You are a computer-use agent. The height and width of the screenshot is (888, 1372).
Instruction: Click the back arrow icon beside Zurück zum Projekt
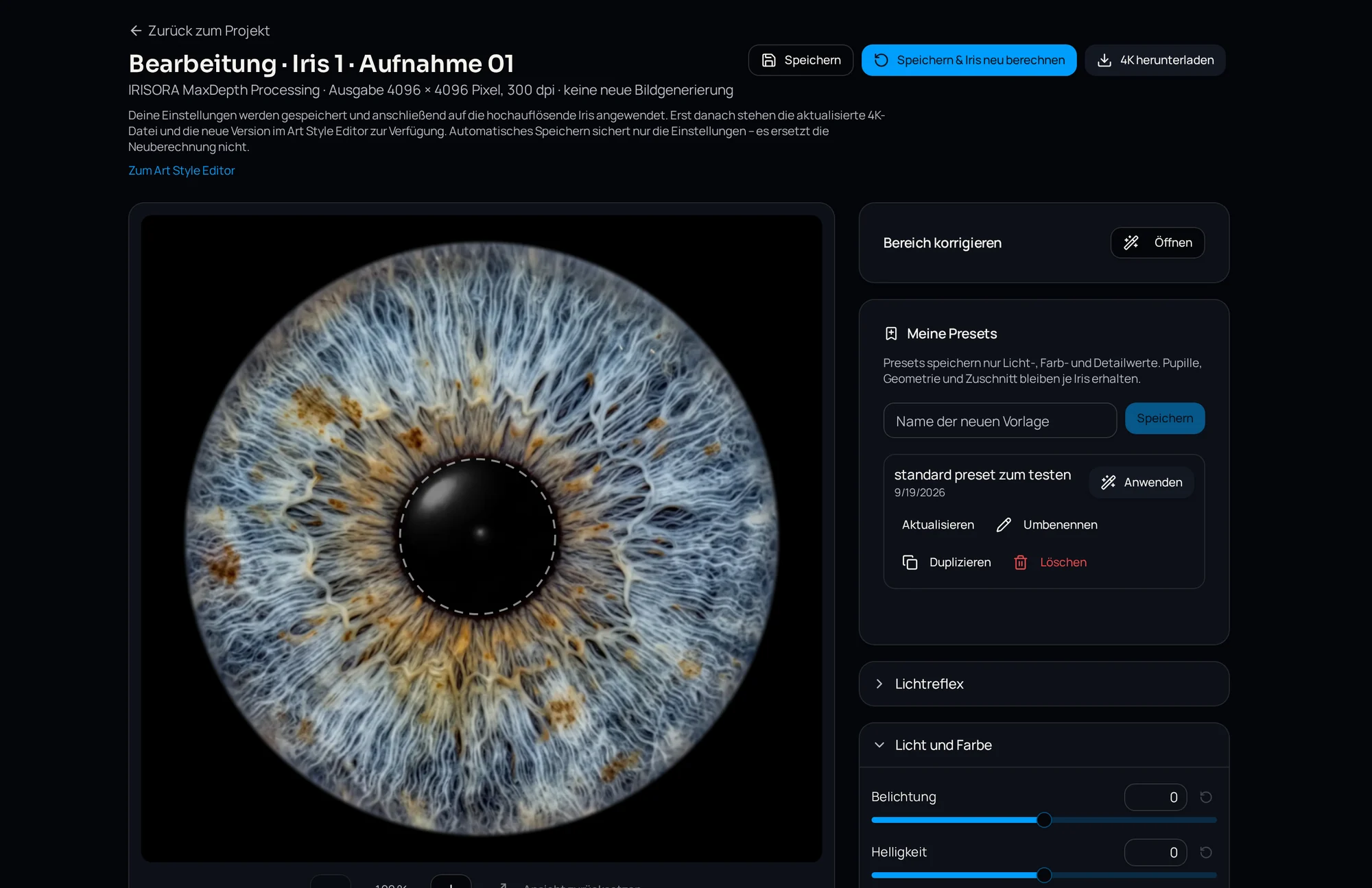pos(136,31)
